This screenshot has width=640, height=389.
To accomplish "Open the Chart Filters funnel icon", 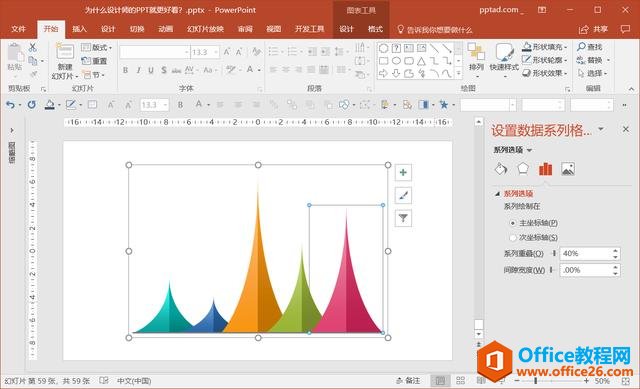I will 403,218.
